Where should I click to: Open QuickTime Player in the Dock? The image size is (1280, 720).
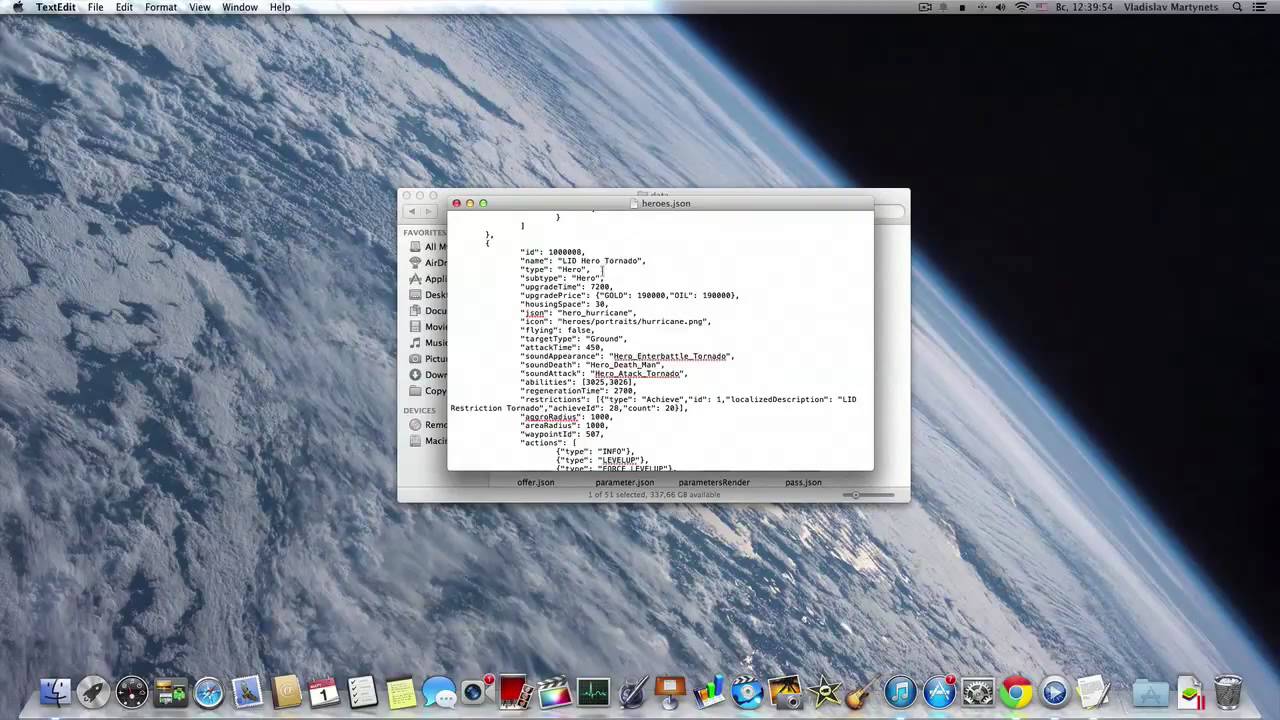(1055, 691)
